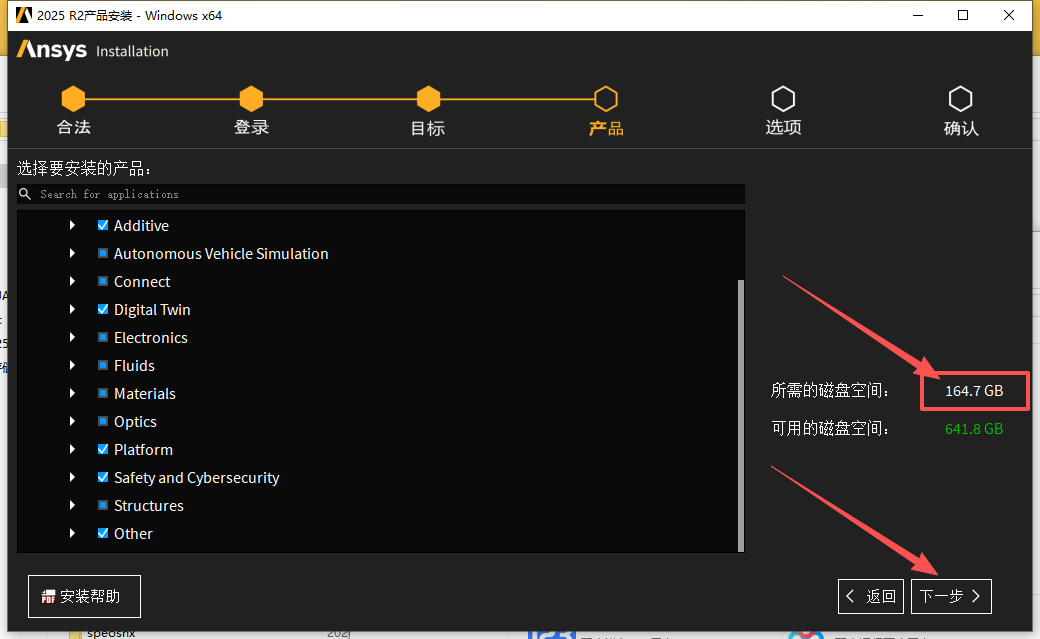
Task: Click the 确认 step hexagon icon
Action: pos(961,98)
